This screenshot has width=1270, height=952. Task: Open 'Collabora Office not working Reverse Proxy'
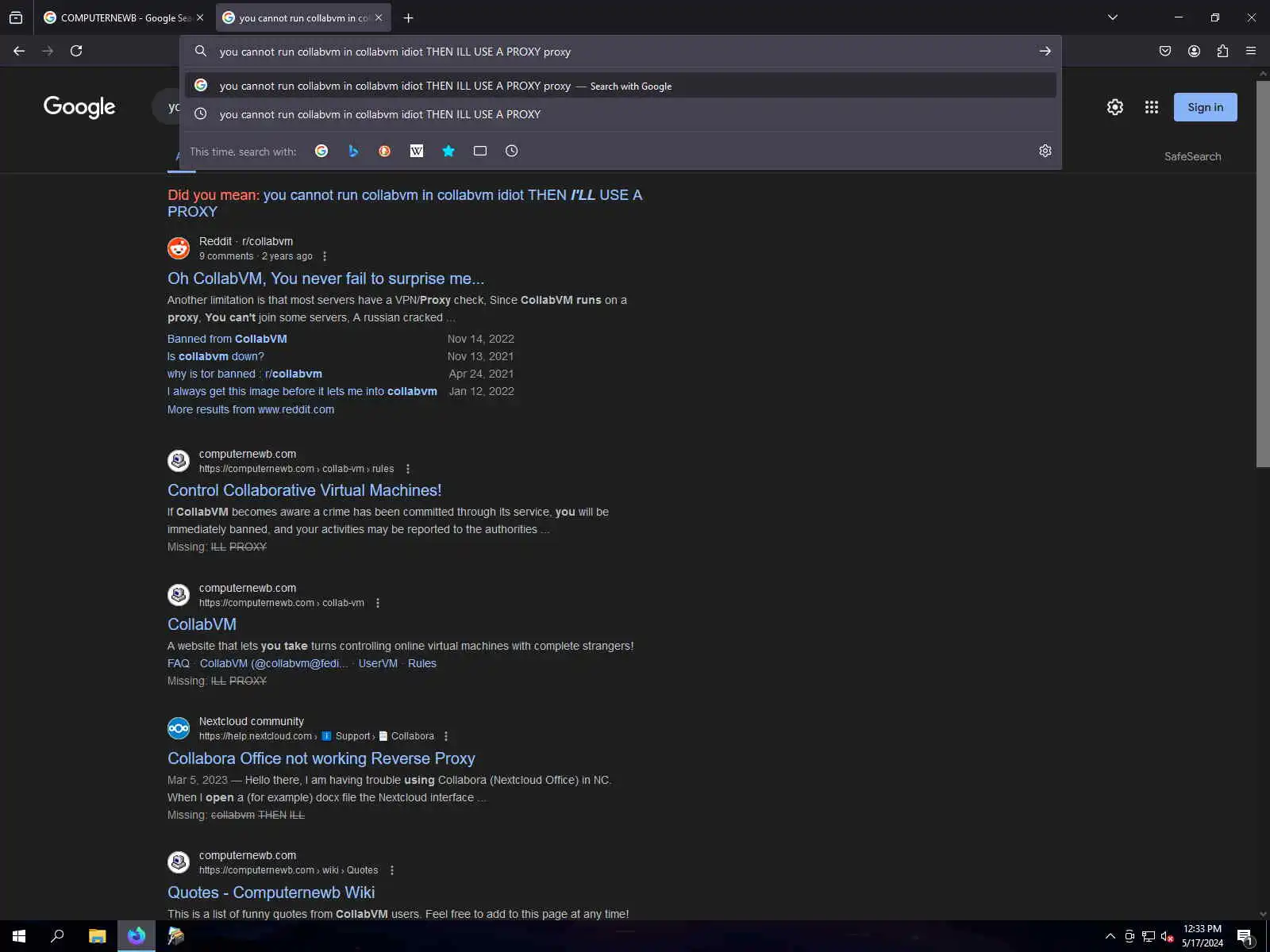[321, 758]
